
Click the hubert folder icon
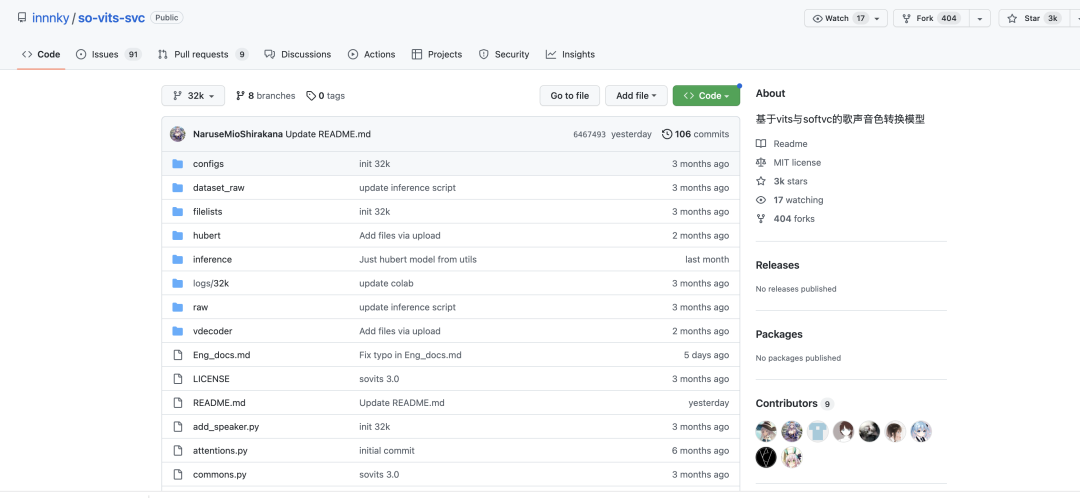coord(178,236)
